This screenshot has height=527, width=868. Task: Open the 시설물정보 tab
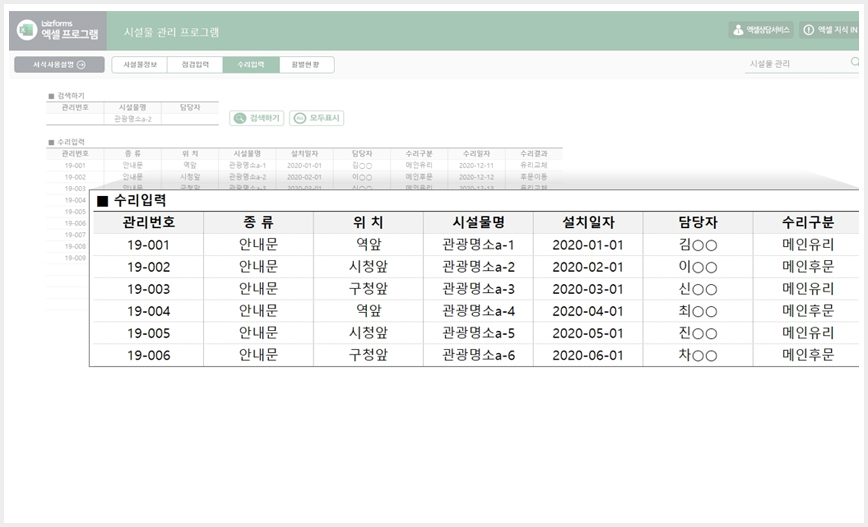(x=140, y=65)
